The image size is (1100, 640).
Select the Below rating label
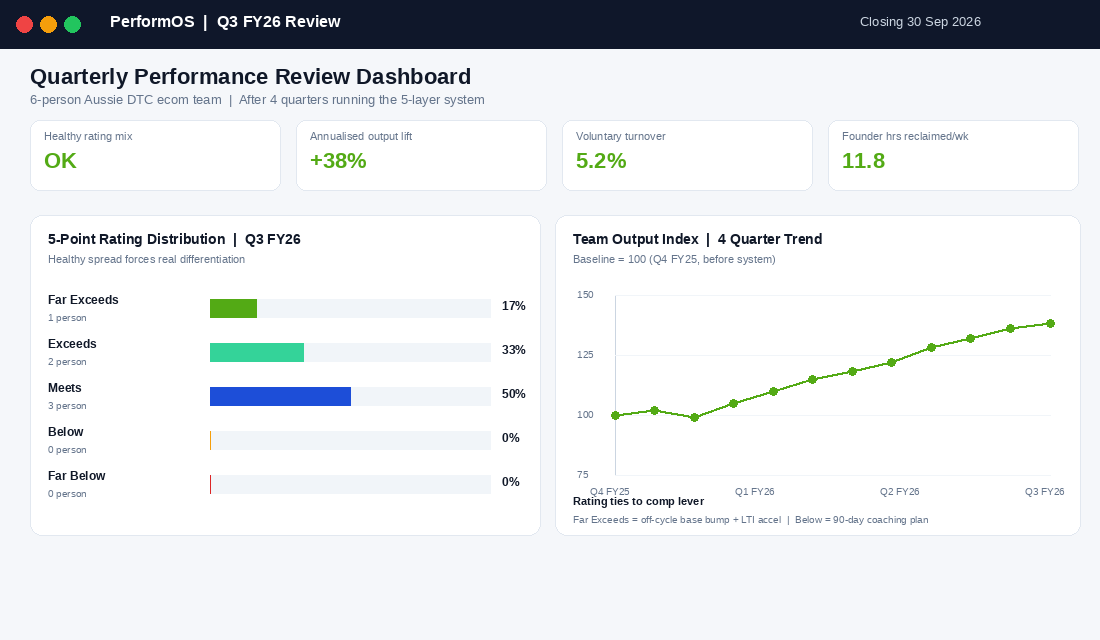pos(65,432)
